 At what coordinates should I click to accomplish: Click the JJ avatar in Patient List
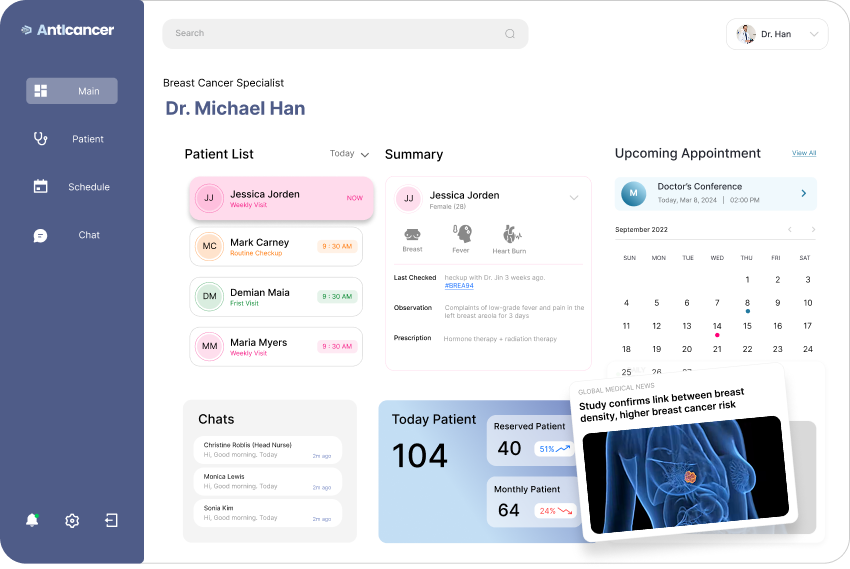tap(209, 198)
